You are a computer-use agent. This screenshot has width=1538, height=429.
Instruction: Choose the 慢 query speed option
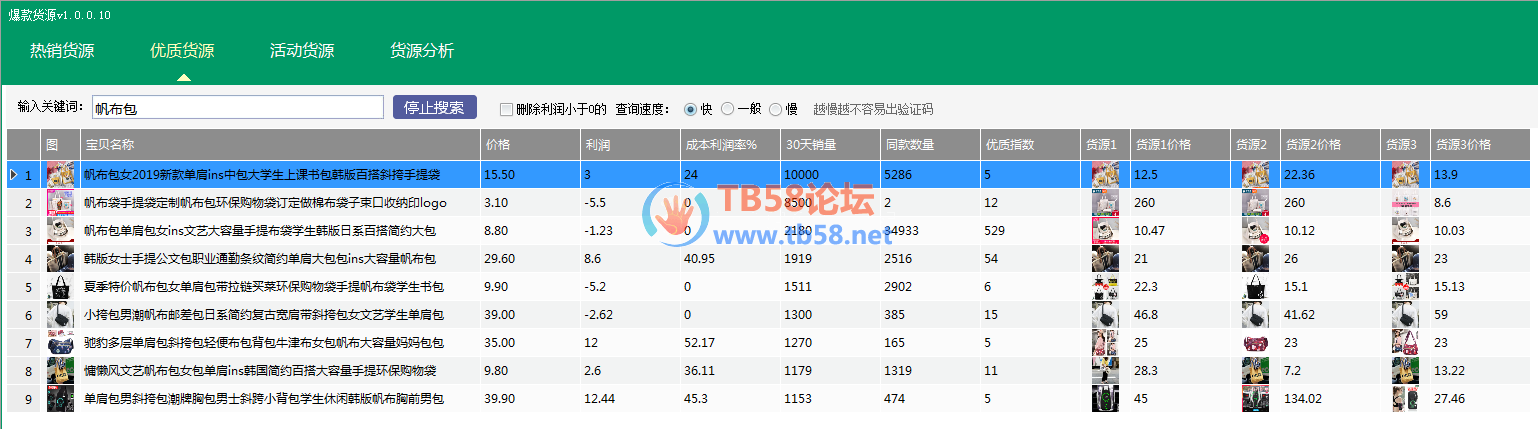point(776,109)
